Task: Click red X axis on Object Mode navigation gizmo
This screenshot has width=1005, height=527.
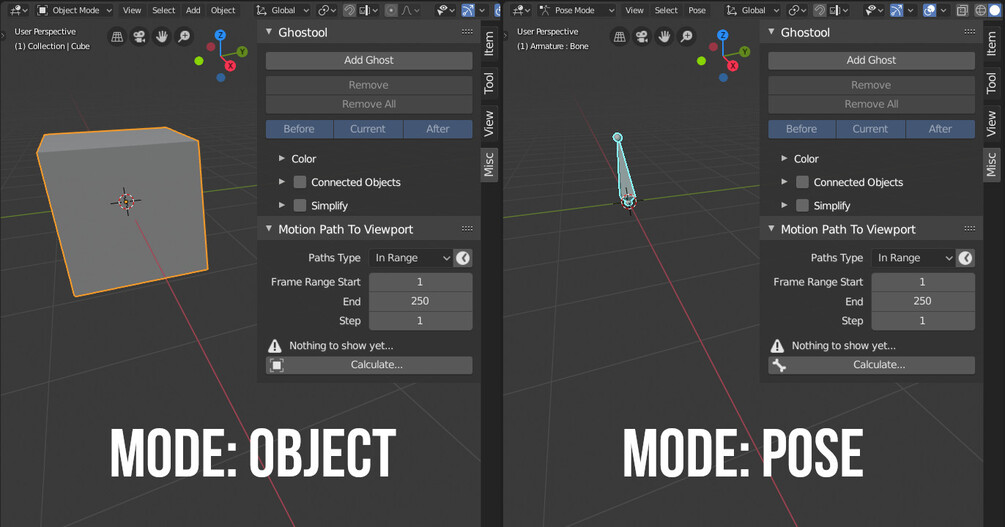Action: click(x=230, y=65)
